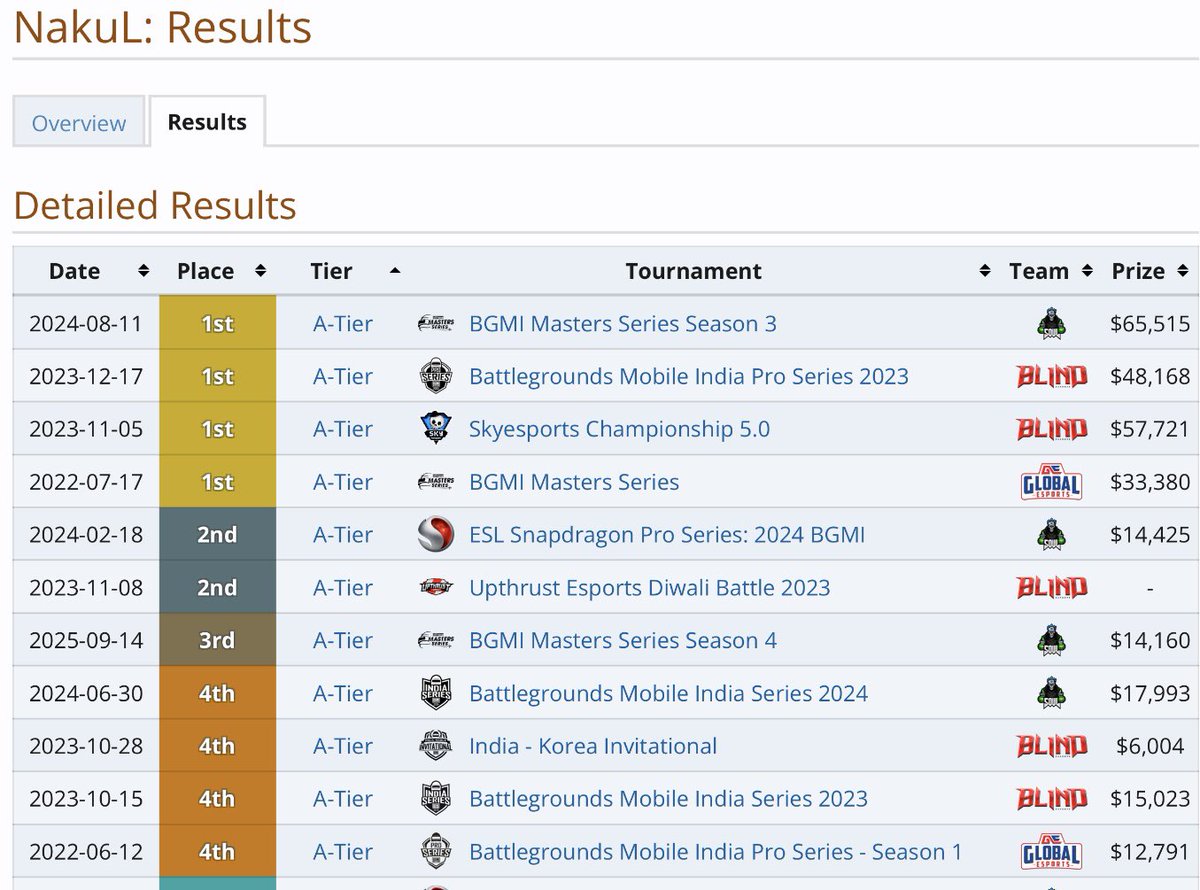Click the $33,380 prize amount
Image resolution: width=1200 pixels, height=890 pixels.
[x=1150, y=482]
